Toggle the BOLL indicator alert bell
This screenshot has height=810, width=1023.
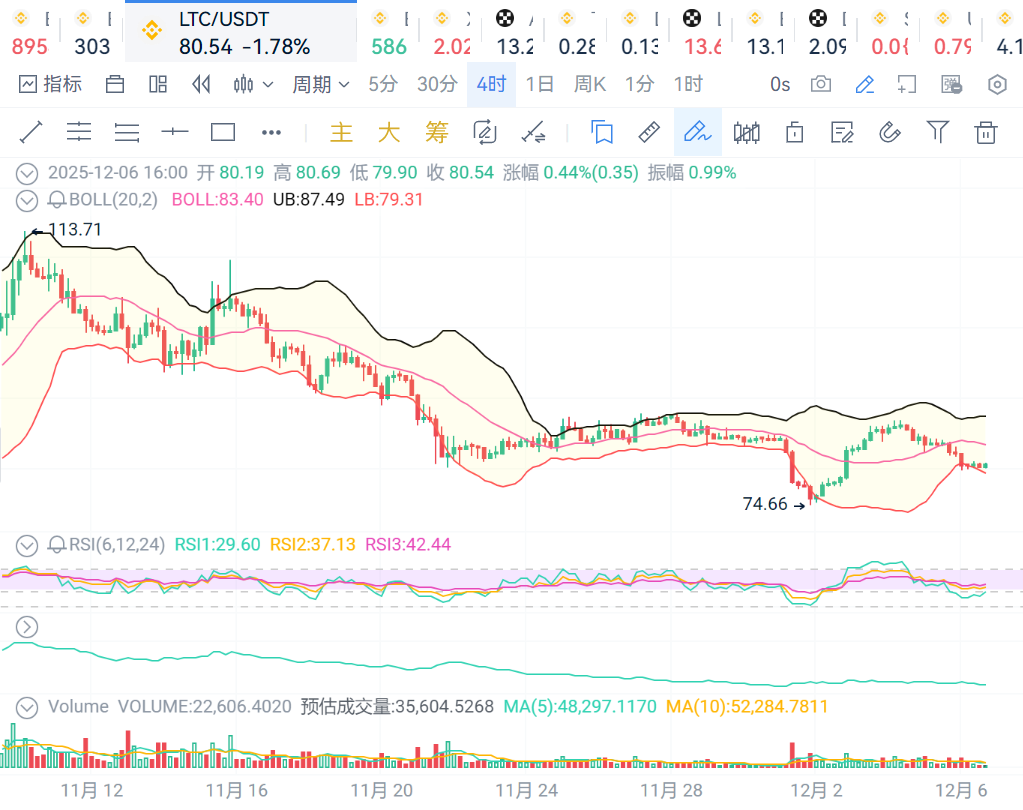click(57, 200)
